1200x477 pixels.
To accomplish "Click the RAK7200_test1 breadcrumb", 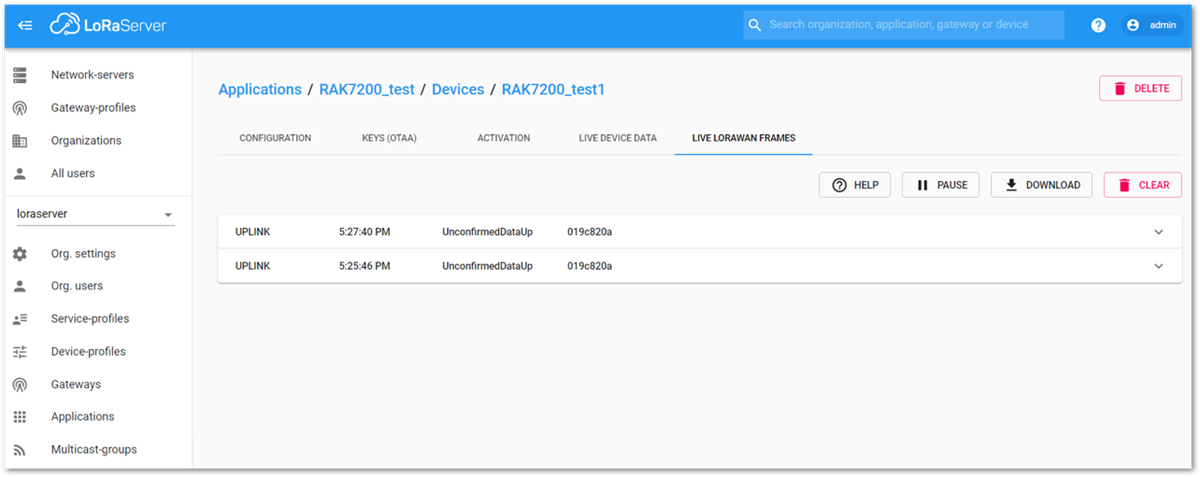I will (553, 89).
